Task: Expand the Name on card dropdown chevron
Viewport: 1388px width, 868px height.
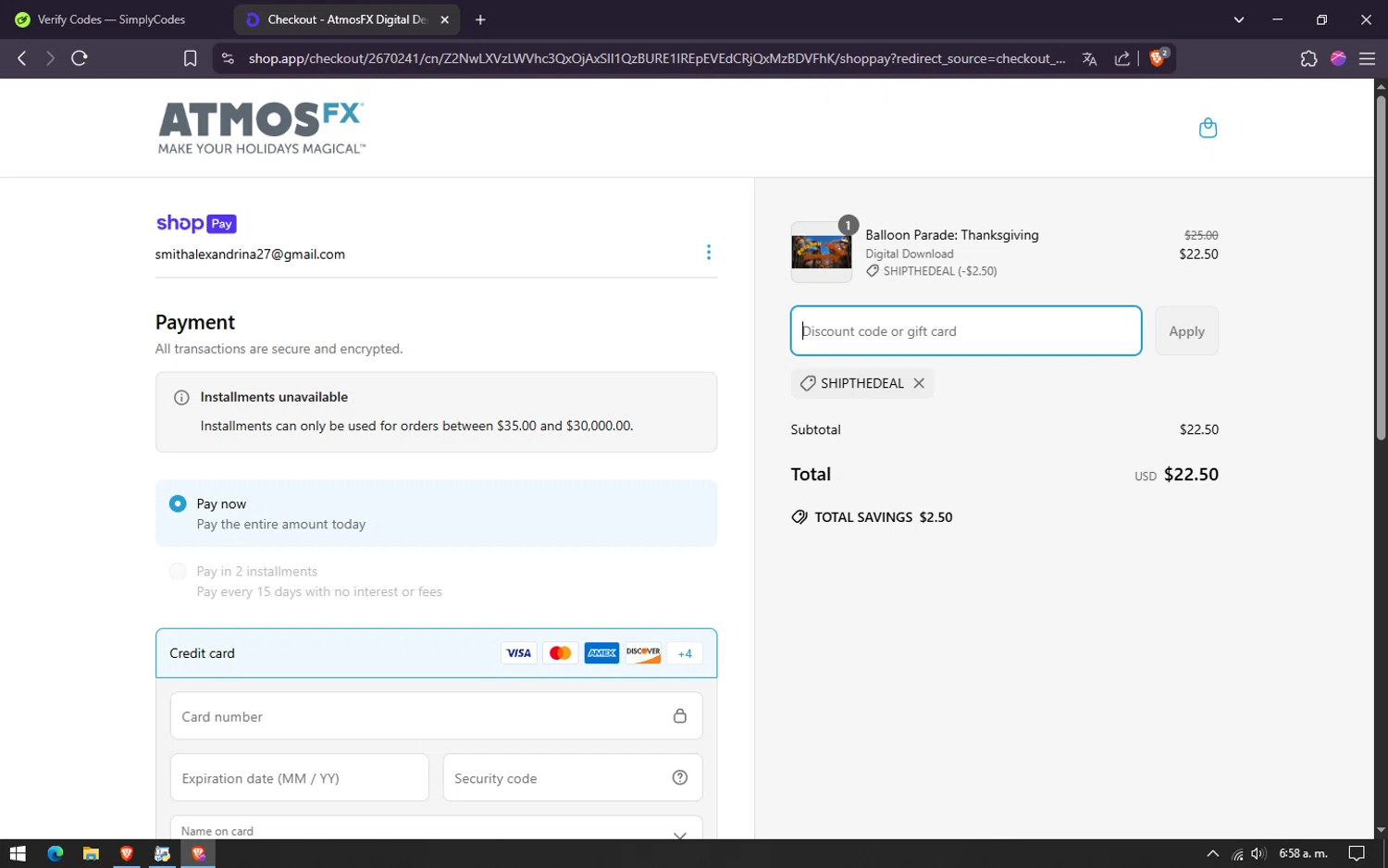Action: coord(680,835)
